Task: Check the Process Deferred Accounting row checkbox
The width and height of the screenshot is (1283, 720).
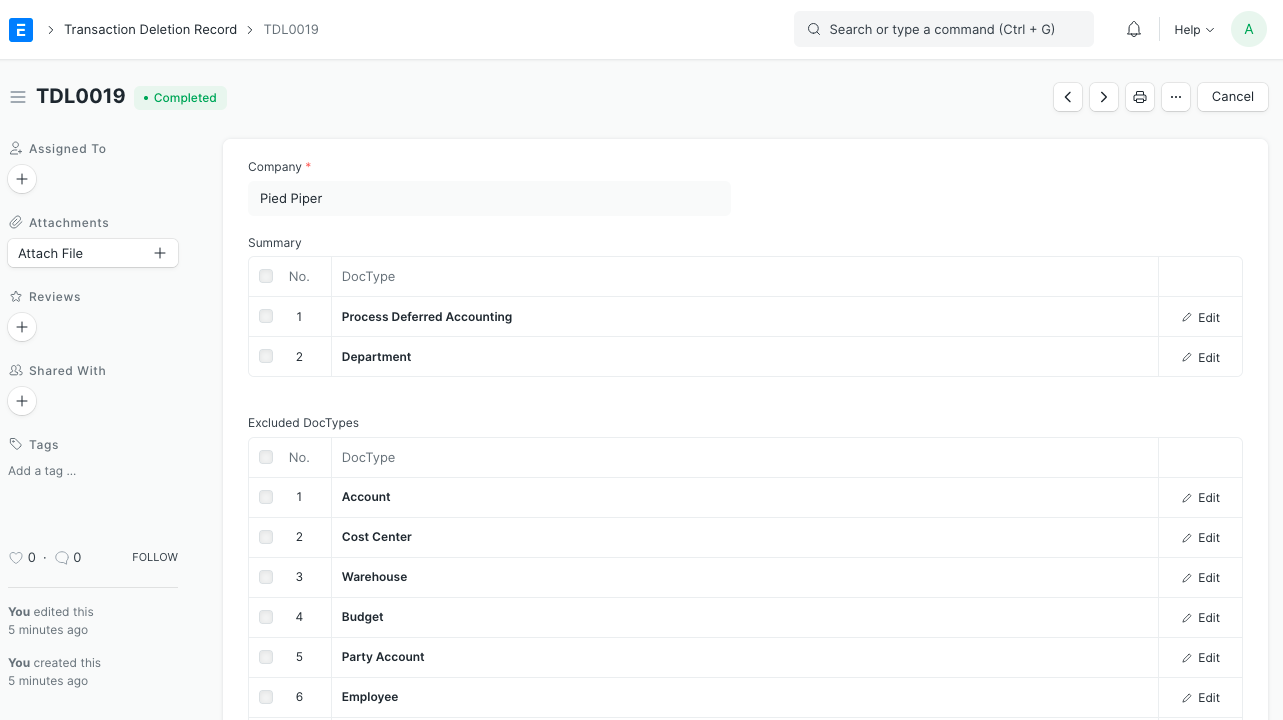Action: [x=265, y=316]
